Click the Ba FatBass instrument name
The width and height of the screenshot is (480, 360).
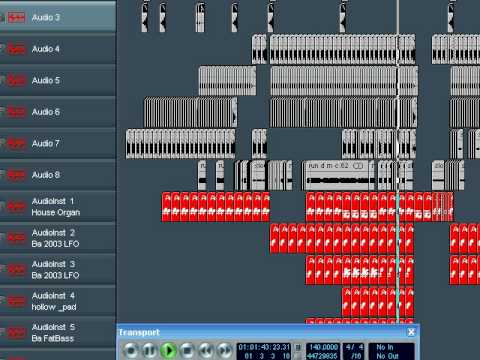tap(53, 338)
